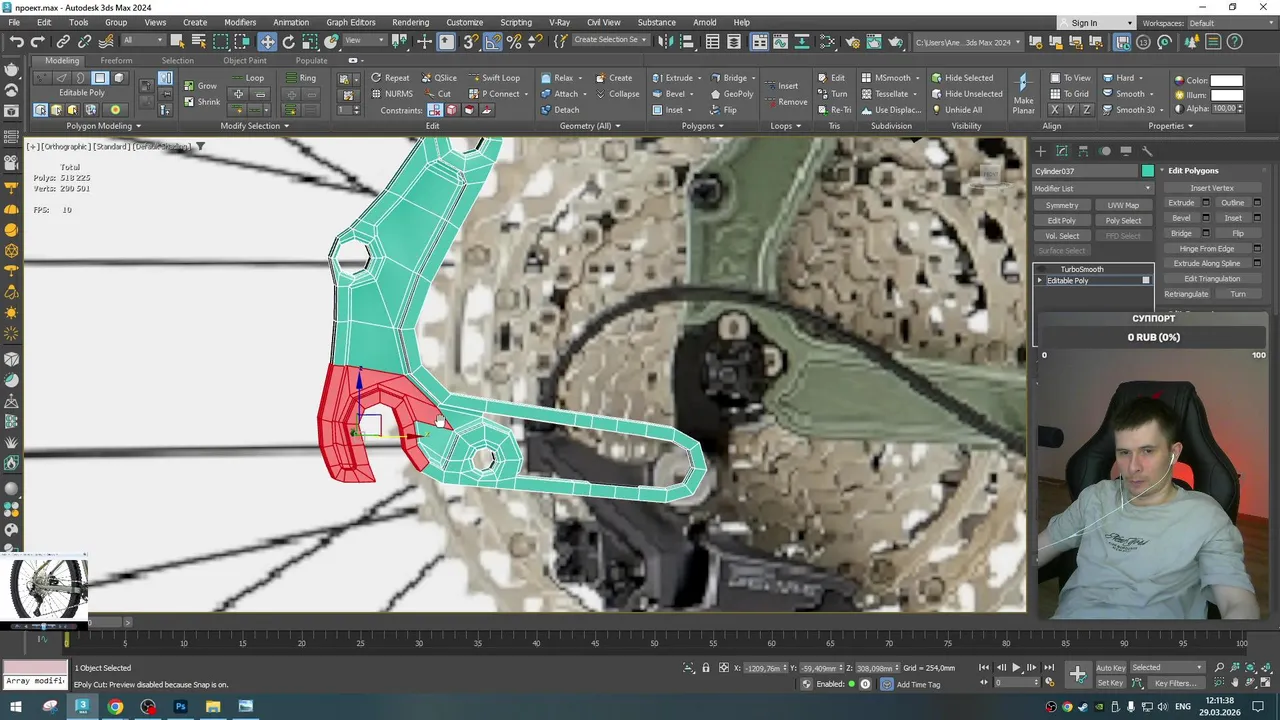Screen dimensions: 1280x720
Task: Open the help question mark icon
Action: (x=1235, y=42)
